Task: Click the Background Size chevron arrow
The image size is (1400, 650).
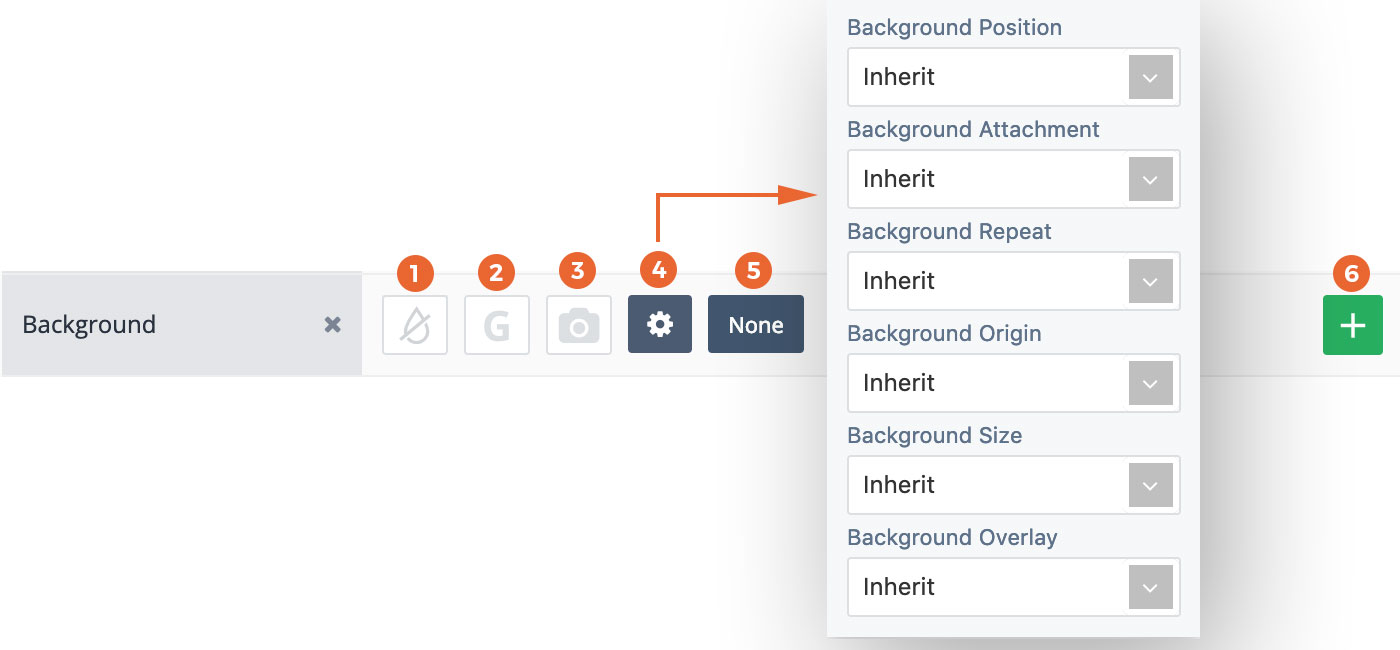Action: (x=1150, y=485)
